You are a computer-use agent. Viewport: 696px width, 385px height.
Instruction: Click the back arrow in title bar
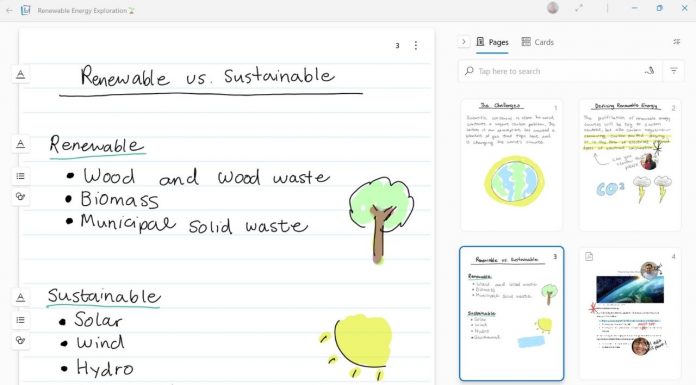[x=9, y=10]
